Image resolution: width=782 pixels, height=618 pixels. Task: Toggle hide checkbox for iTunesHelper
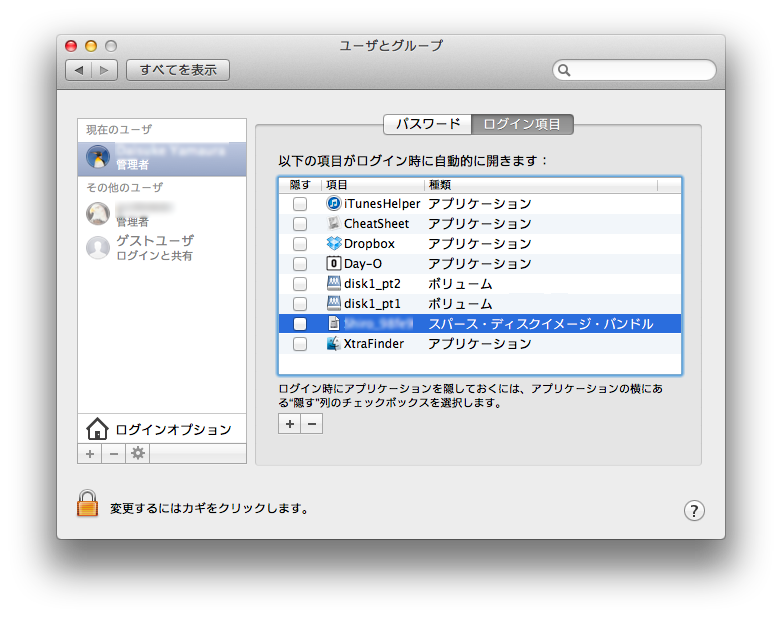pos(300,204)
